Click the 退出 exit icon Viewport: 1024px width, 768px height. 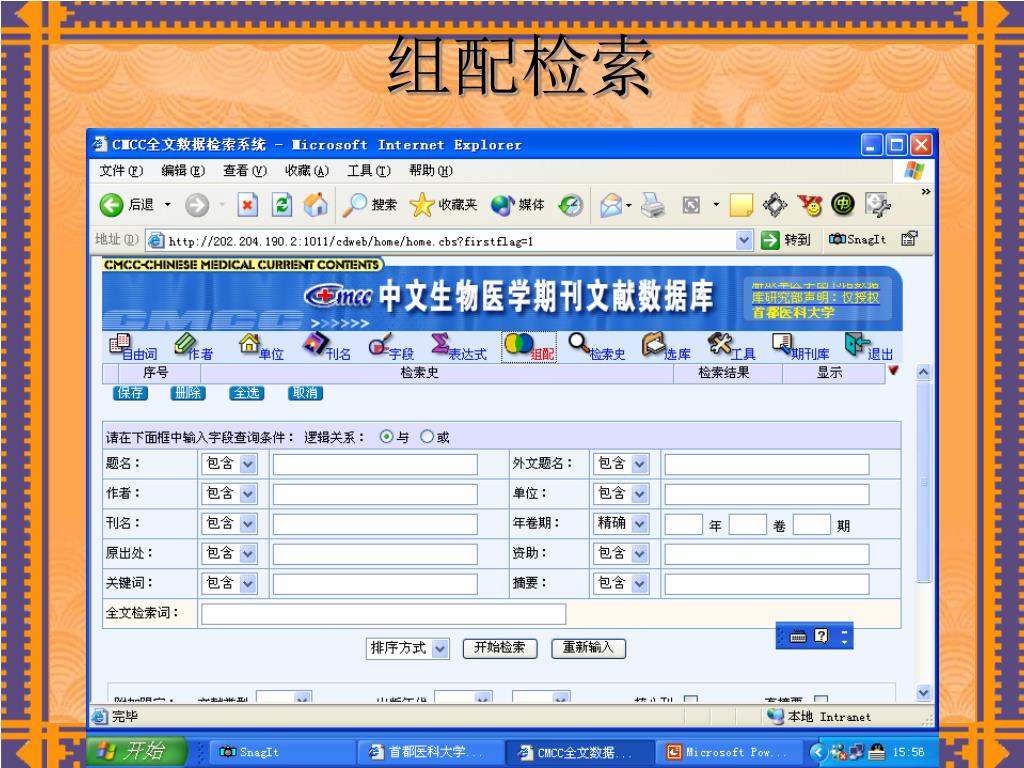point(868,347)
